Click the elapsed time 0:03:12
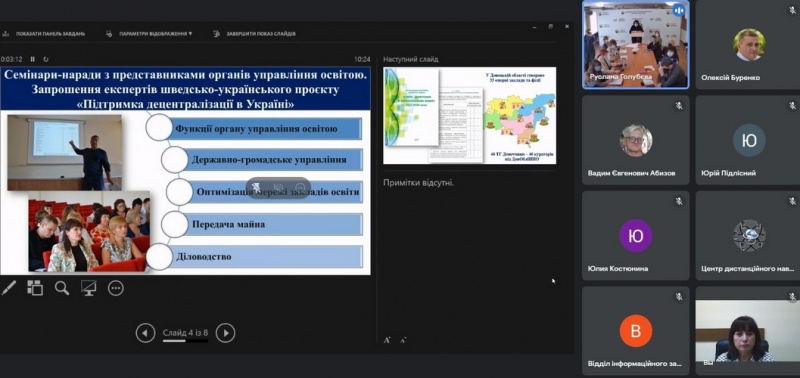800x378 pixels. [11, 59]
